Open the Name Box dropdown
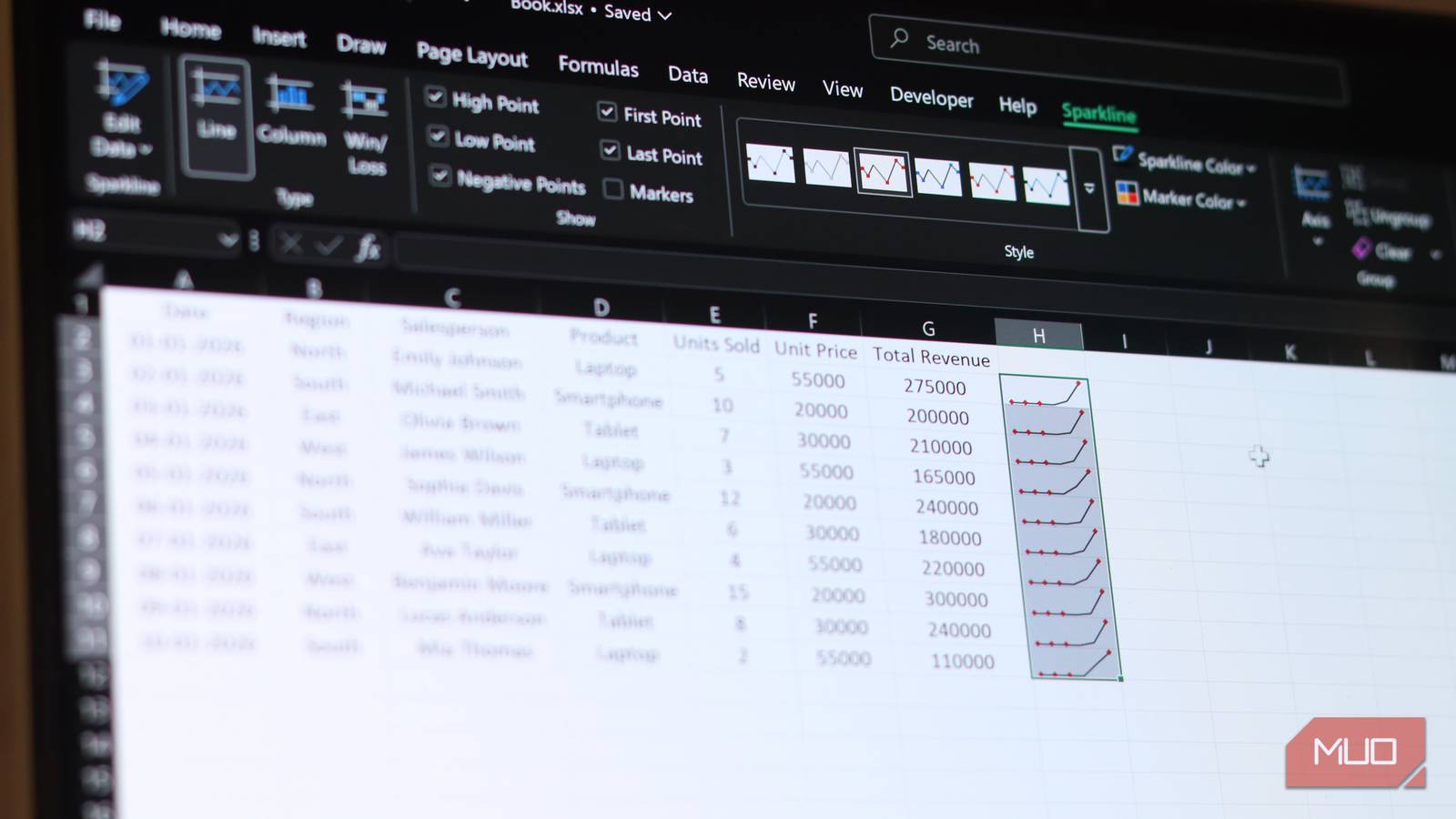1456x819 pixels. 230,238
